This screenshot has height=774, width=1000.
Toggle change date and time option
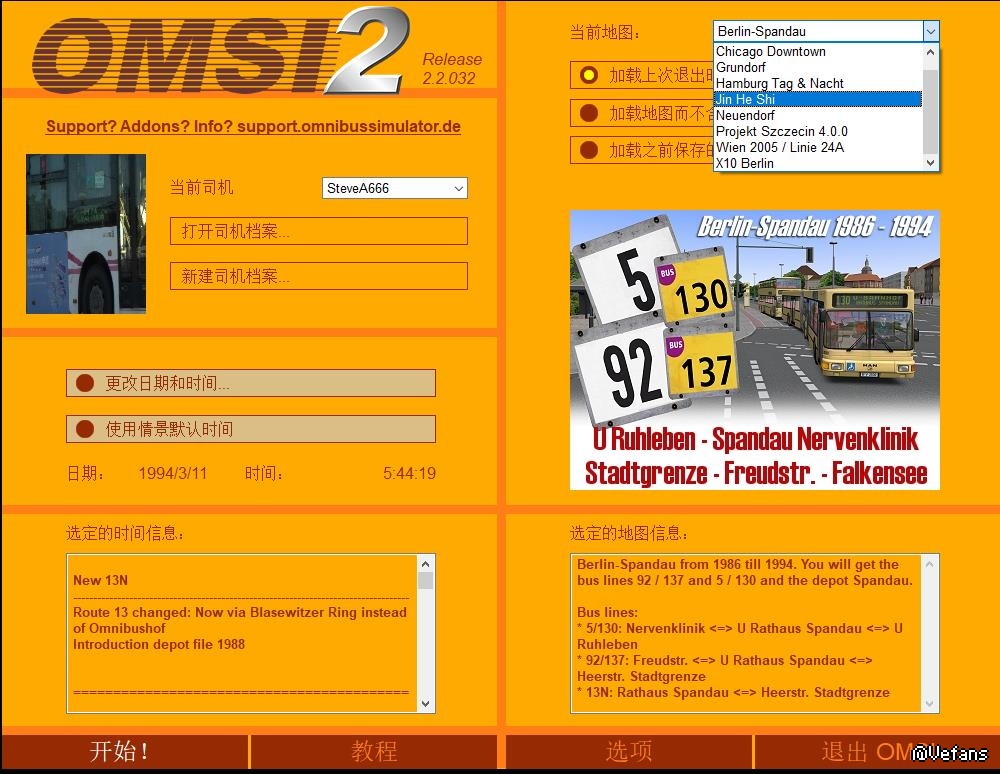[251, 383]
